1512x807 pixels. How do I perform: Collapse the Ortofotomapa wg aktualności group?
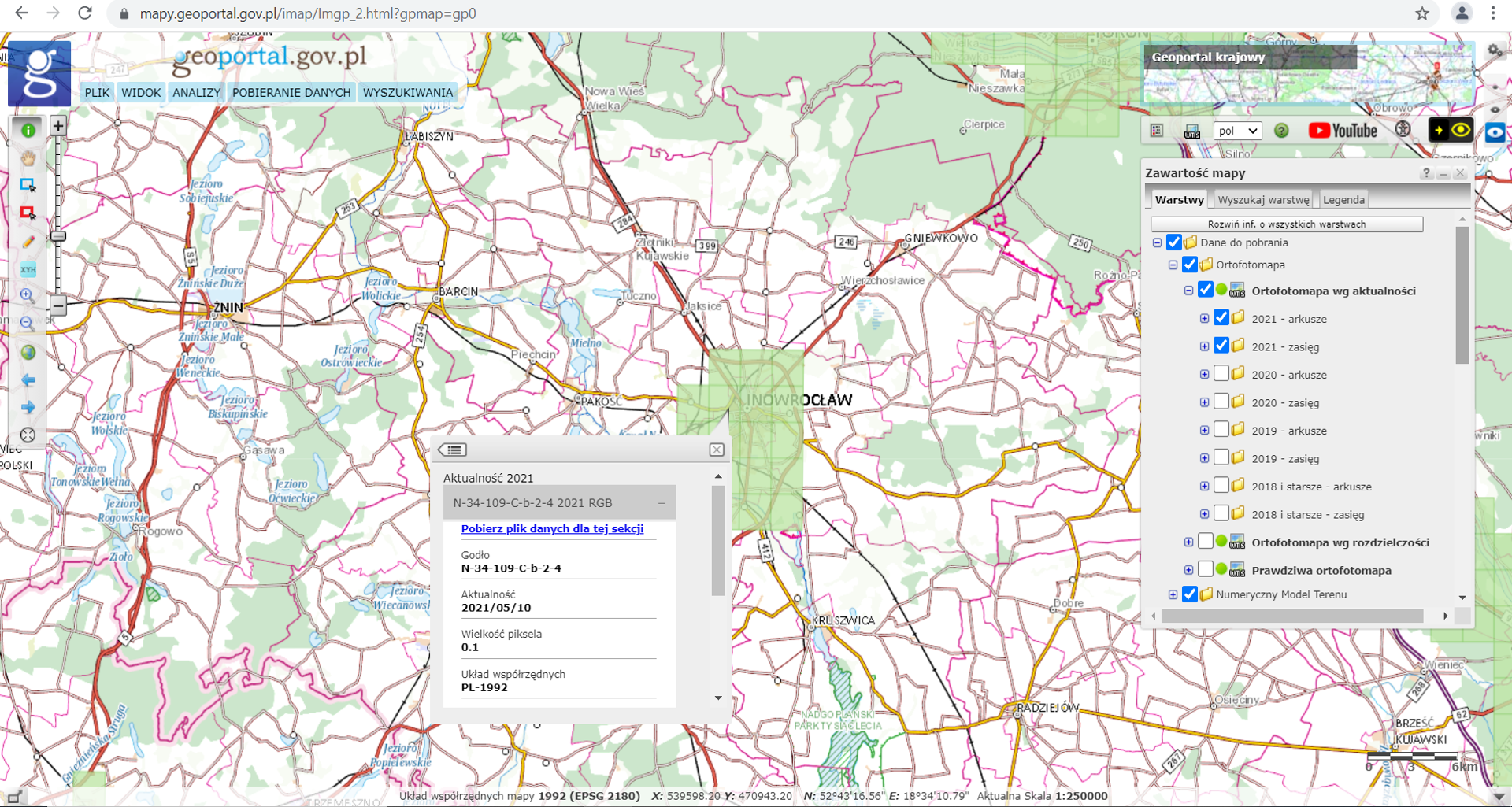click(x=1188, y=291)
